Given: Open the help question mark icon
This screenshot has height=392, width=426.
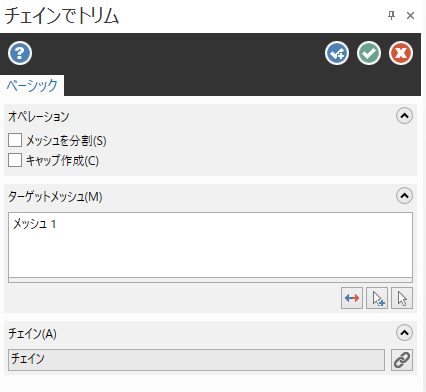Looking at the screenshot, I should tap(20, 53).
